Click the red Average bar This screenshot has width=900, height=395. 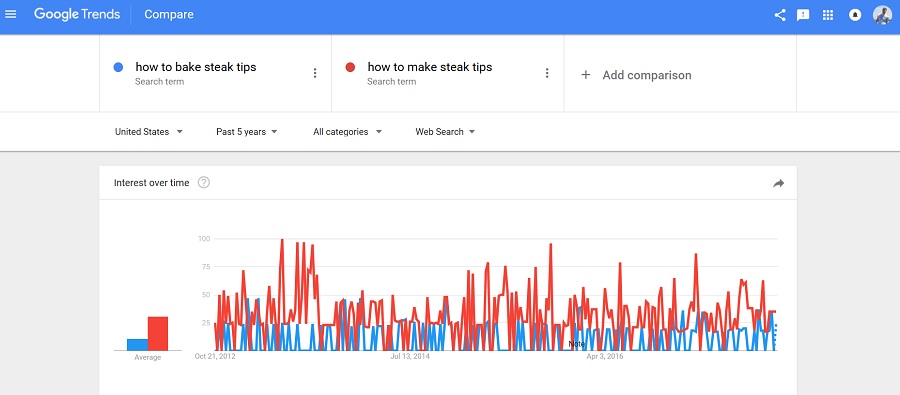click(x=158, y=334)
